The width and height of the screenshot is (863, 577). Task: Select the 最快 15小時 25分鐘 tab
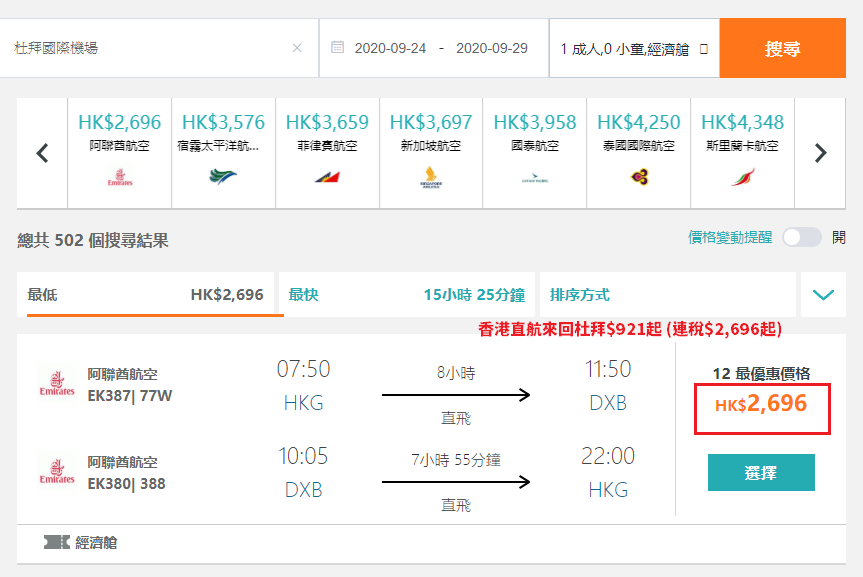tap(407, 295)
